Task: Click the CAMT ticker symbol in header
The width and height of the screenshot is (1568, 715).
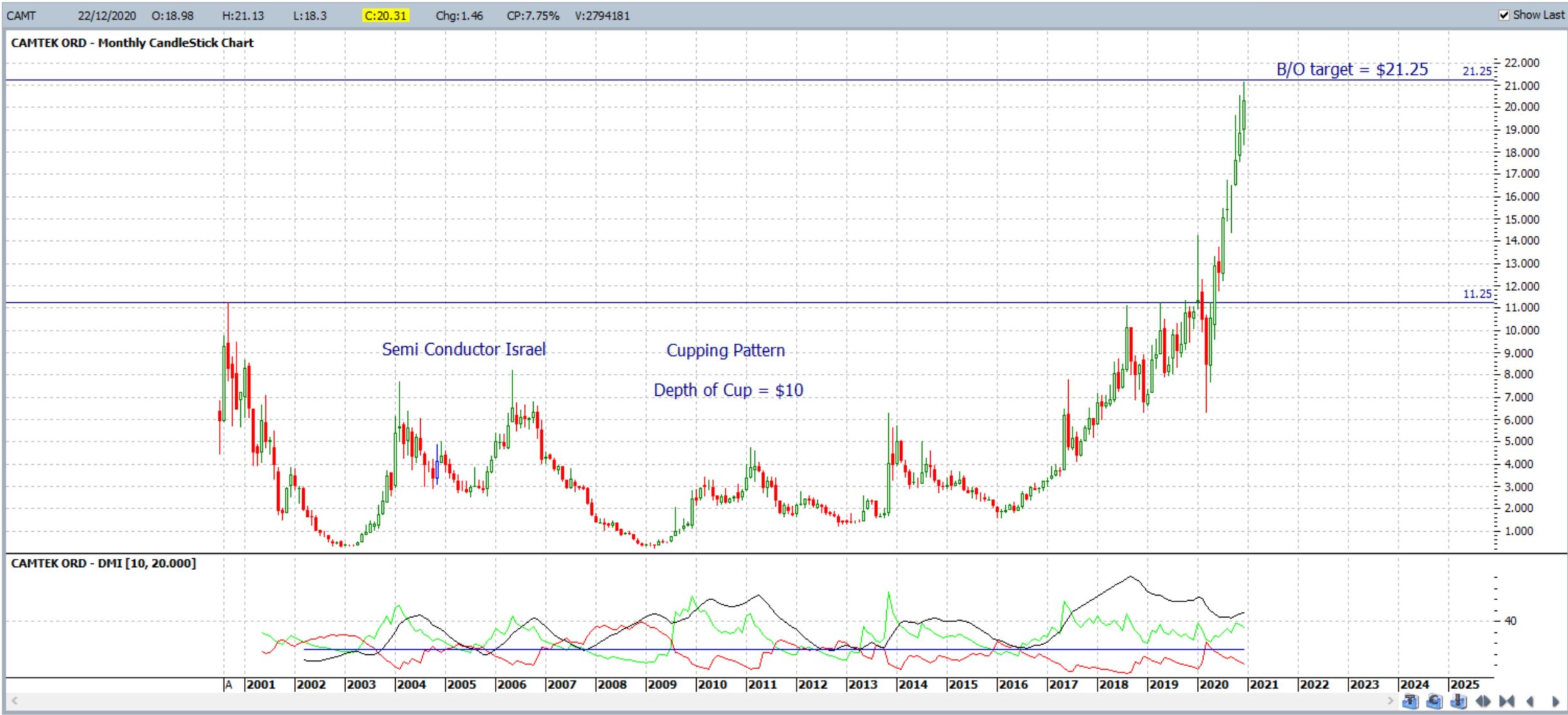Action: [x=21, y=16]
